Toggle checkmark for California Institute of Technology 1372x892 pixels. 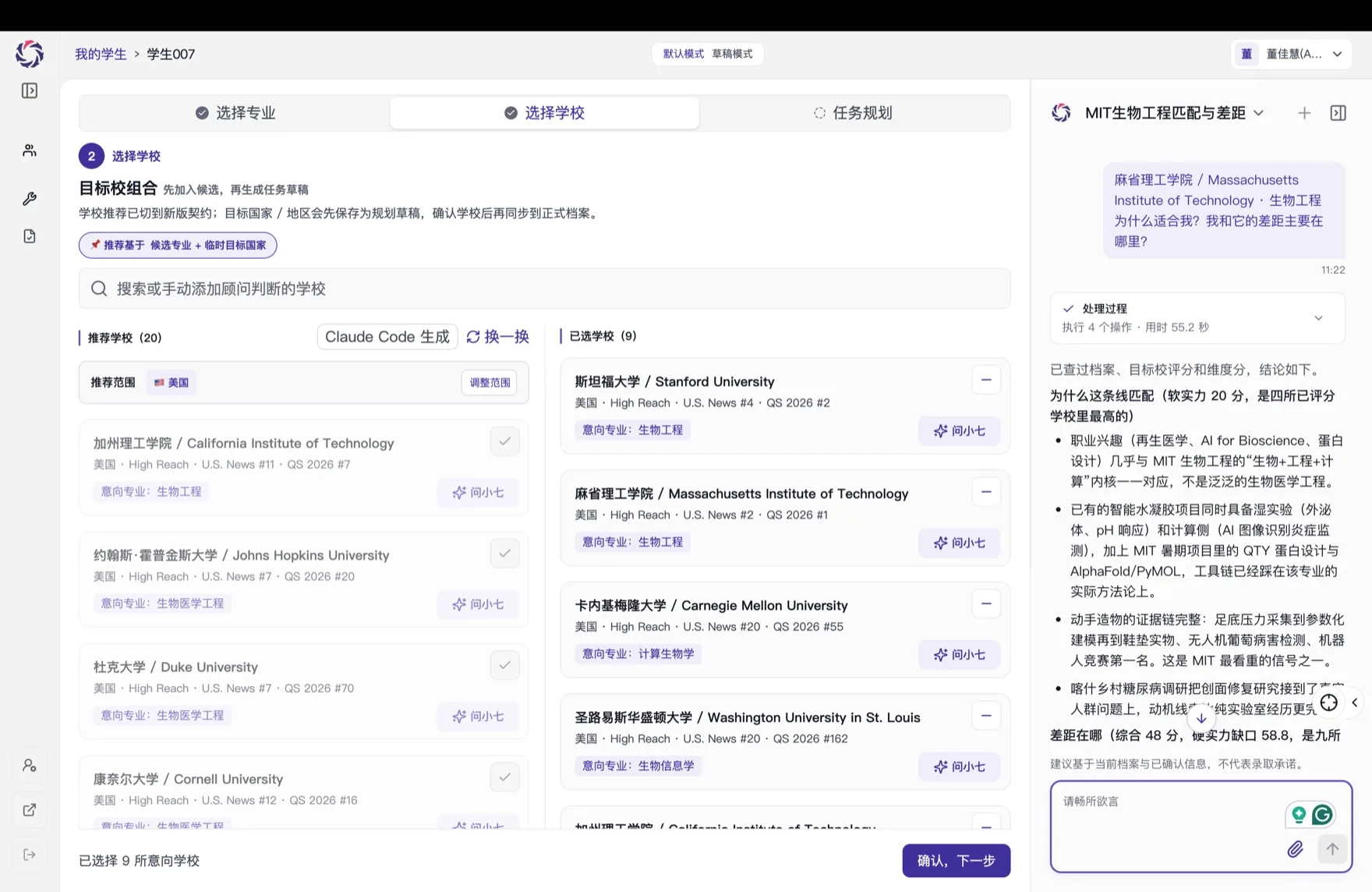tap(505, 441)
